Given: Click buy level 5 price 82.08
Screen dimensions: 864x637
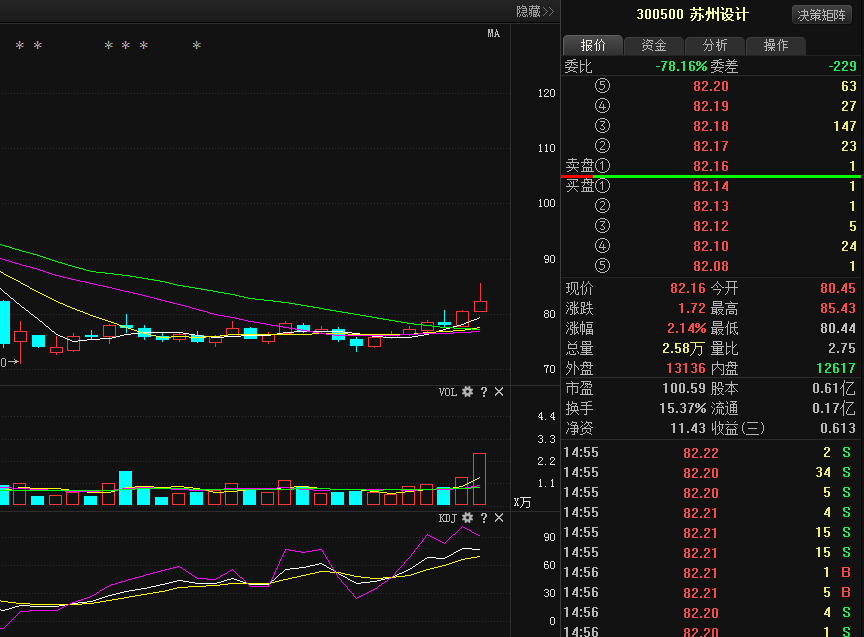Looking at the screenshot, I should tap(711, 266).
